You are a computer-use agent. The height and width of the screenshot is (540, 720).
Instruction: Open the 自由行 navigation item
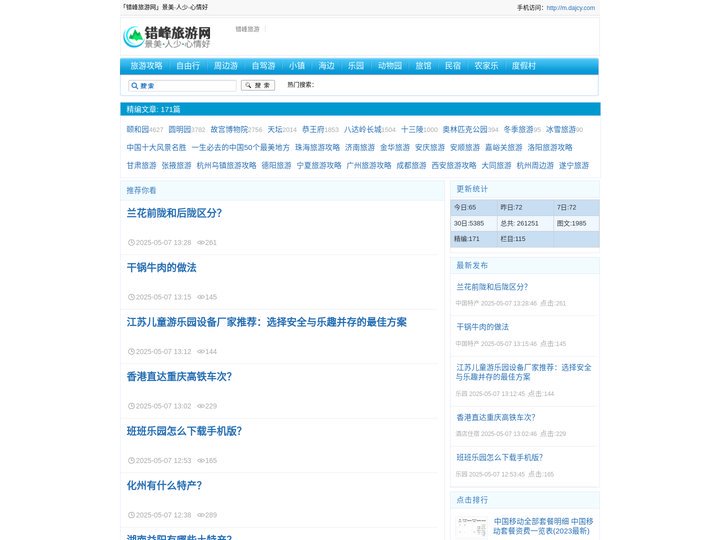coord(188,66)
